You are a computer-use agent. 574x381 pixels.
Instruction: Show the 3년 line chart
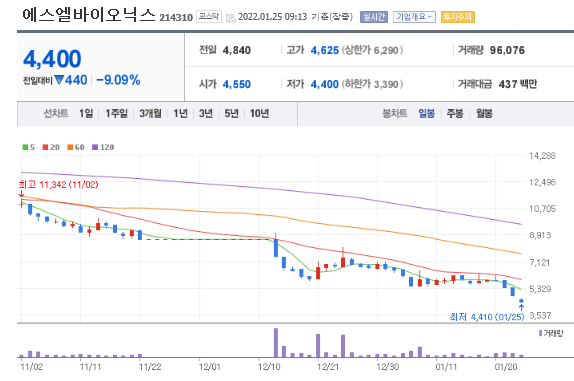click(206, 113)
